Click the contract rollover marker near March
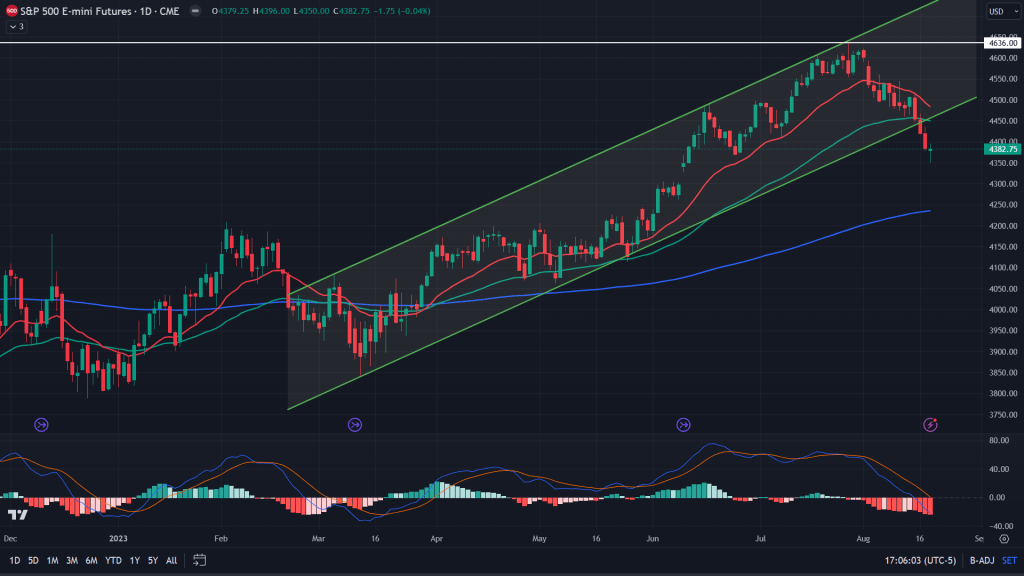Screen dimensions: 1024x576 pyautogui.click(x=355, y=425)
